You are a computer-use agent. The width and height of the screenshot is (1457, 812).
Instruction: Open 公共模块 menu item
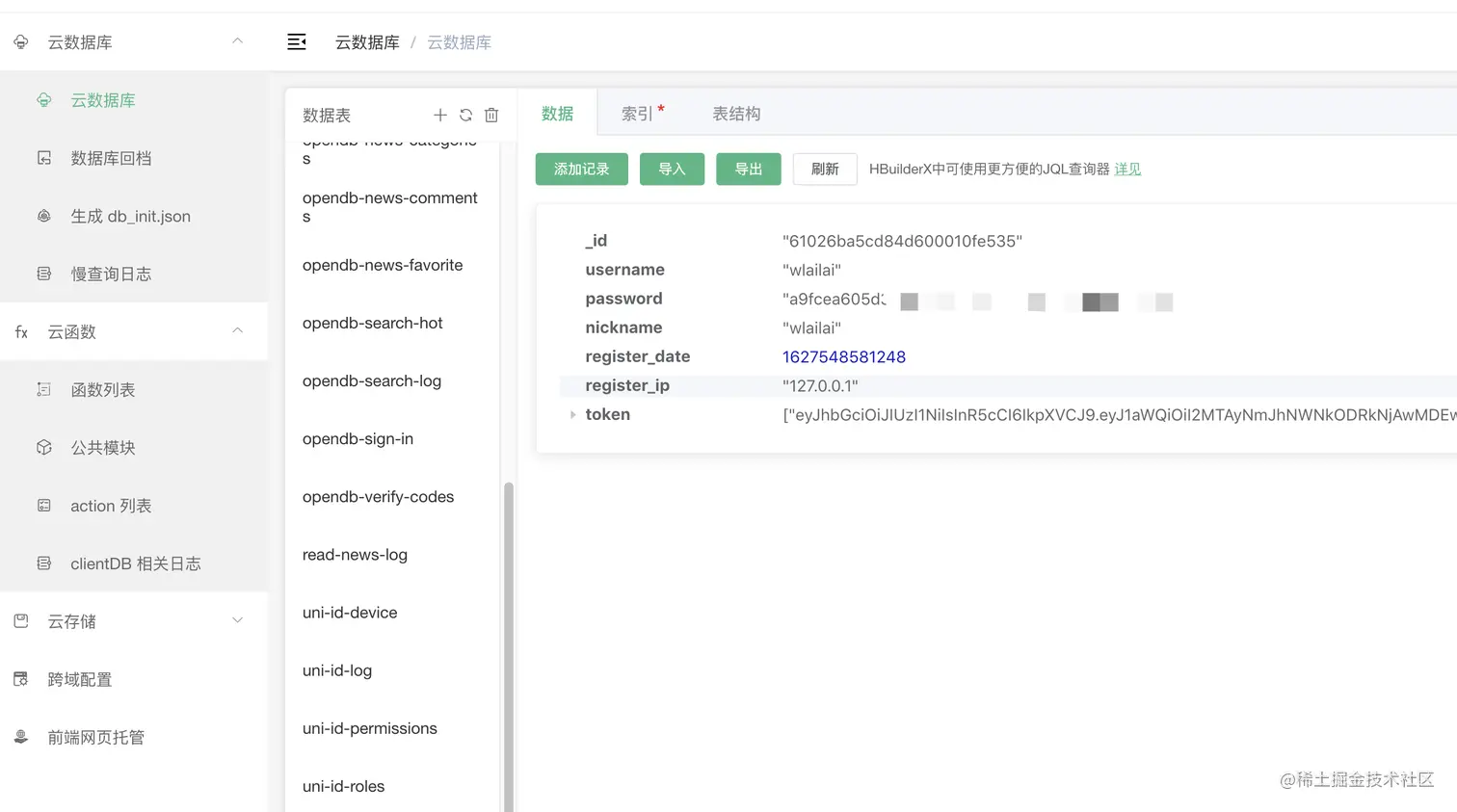[x=134, y=447]
